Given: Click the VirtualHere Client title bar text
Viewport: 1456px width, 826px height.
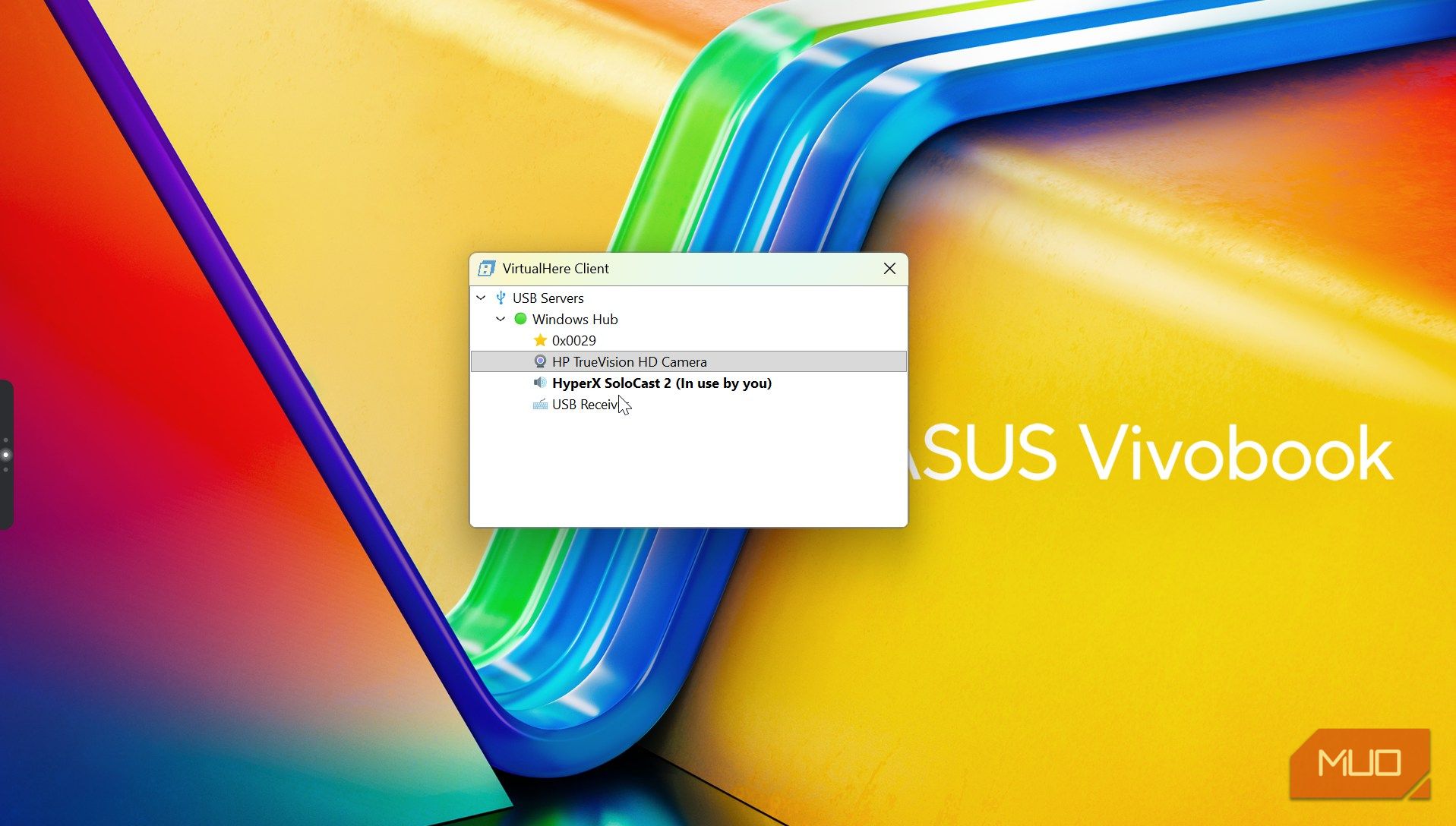Looking at the screenshot, I should (x=555, y=269).
